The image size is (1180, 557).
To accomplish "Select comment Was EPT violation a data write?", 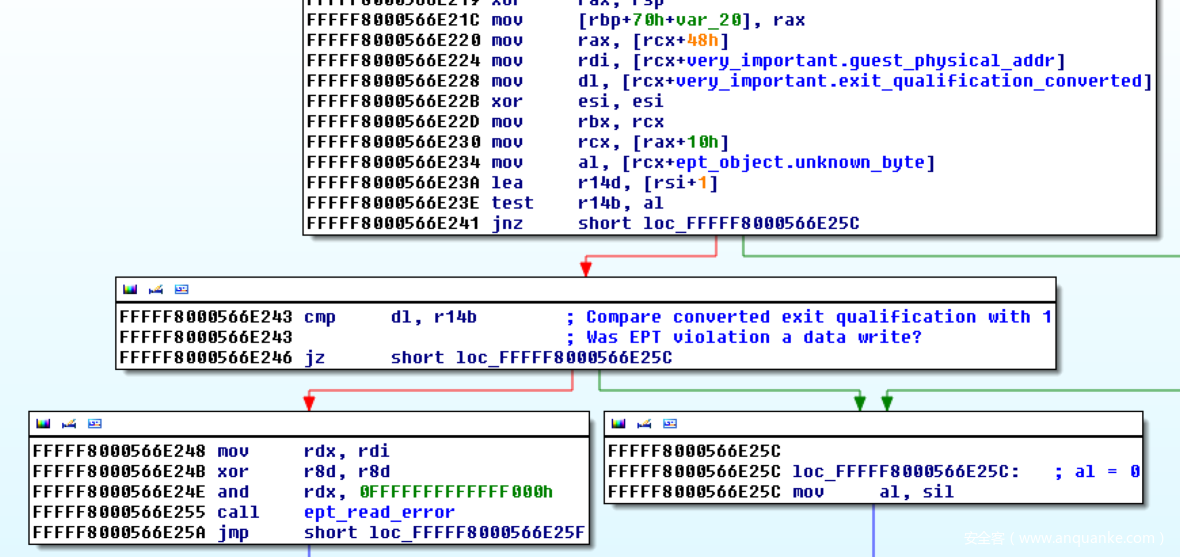I will coord(753,337).
